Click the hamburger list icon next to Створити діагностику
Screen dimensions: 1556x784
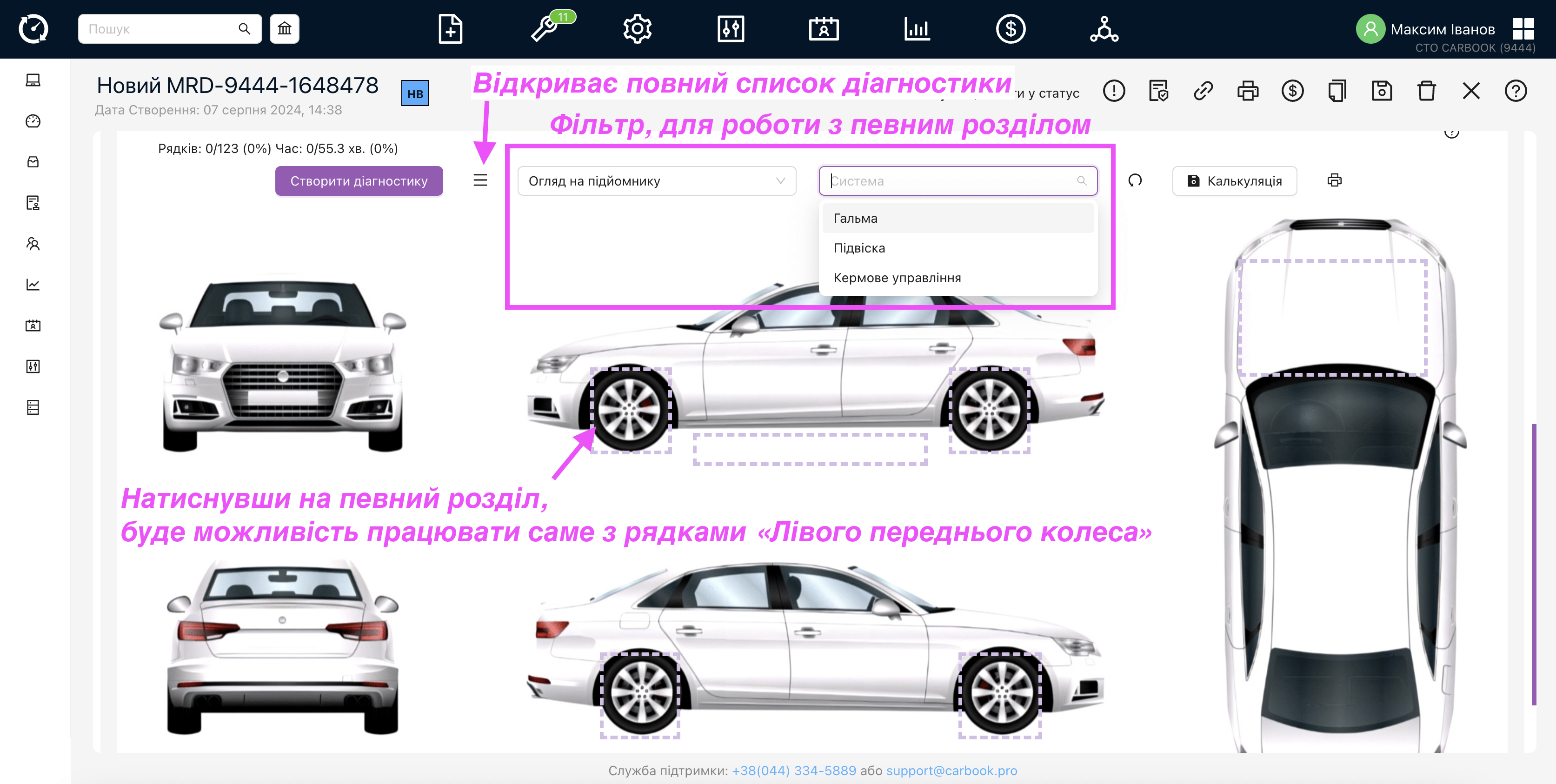(x=480, y=180)
